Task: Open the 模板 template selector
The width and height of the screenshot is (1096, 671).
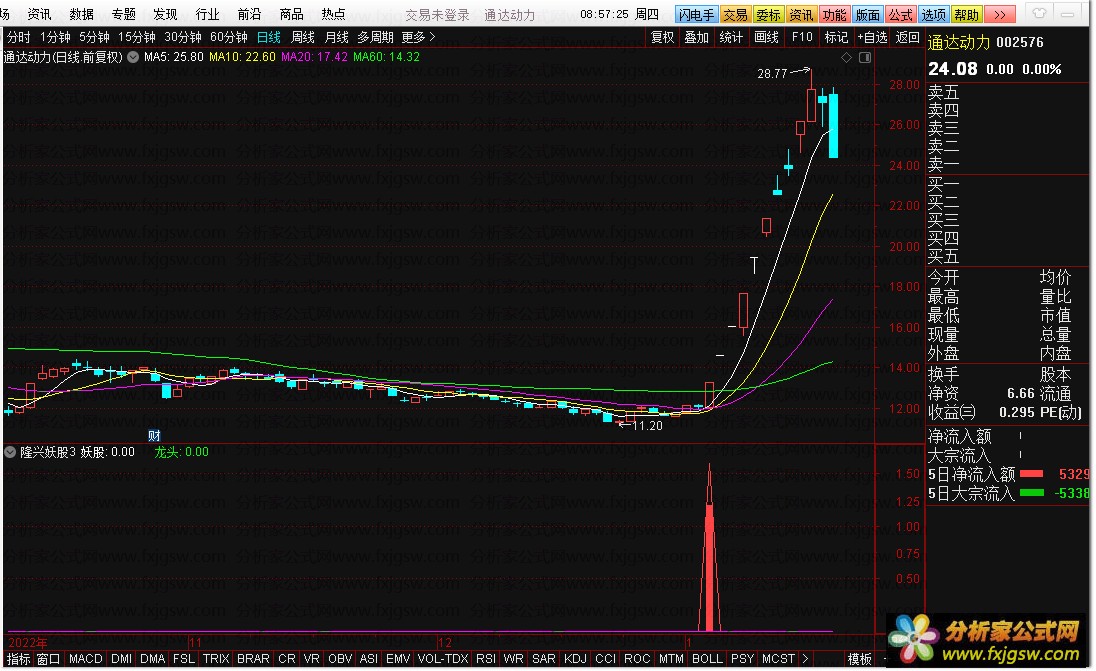Action: click(x=860, y=658)
